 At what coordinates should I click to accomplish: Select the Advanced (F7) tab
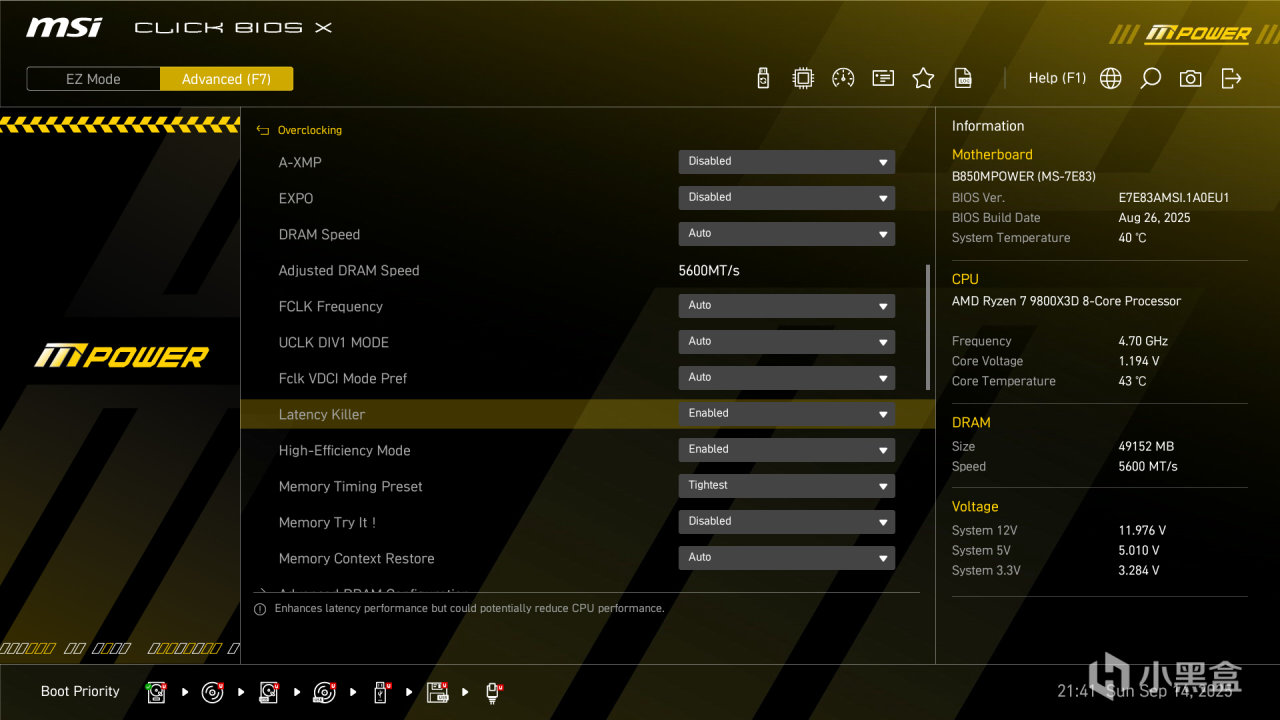coord(226,79)
